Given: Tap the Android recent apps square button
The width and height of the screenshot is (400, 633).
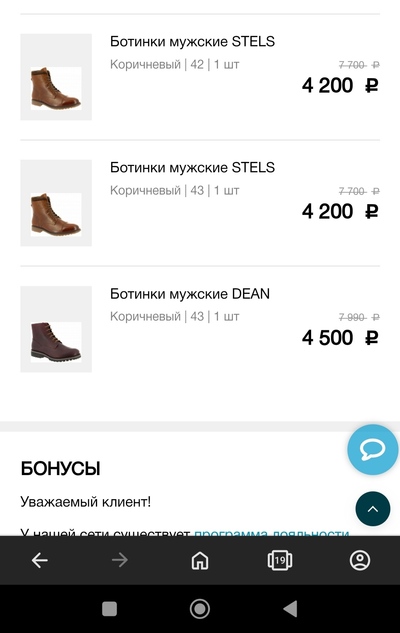Looking at the screenshot, I should [109, 609].
